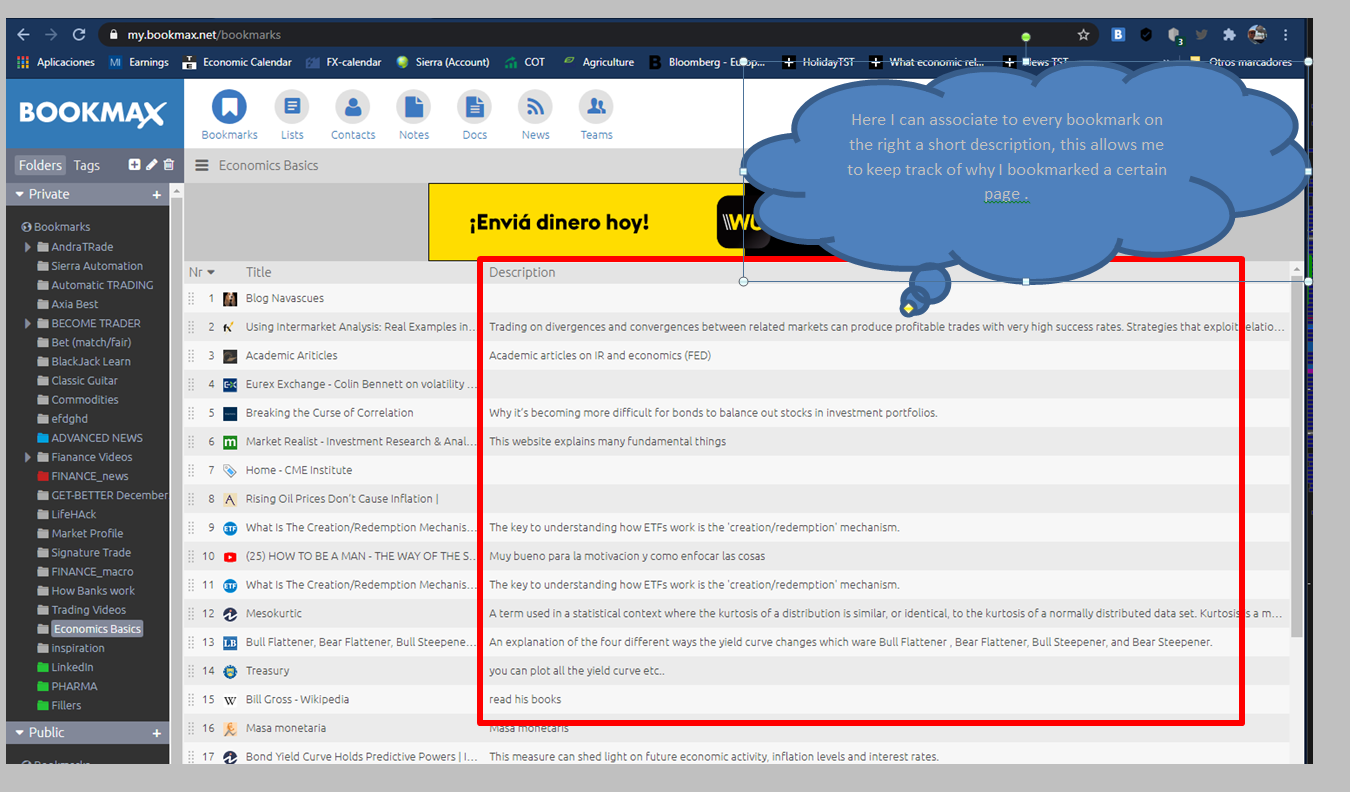Select the PHARMA folder
The width and height of the screenshot is (1350, 792).
[75, 686]
